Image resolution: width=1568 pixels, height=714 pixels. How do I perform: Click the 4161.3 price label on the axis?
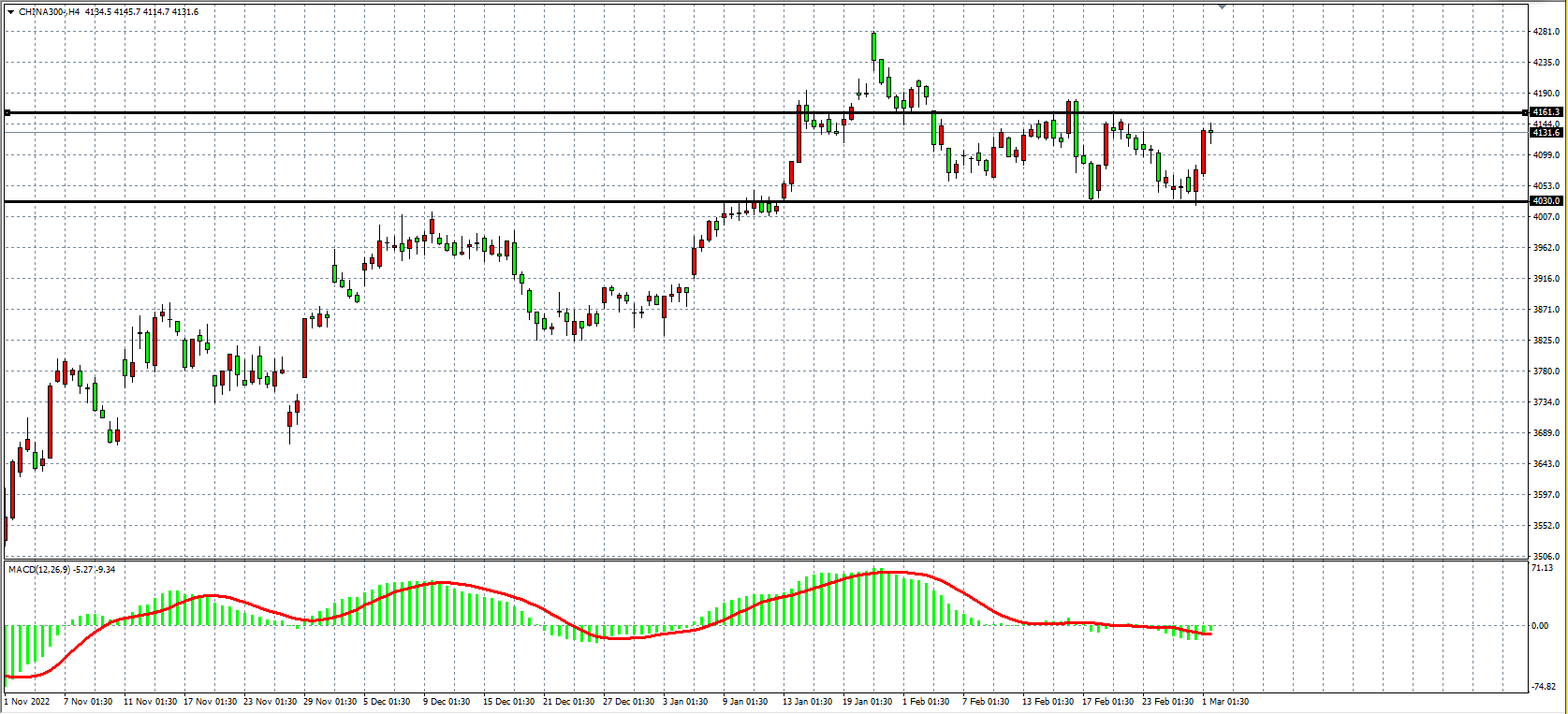(1546, 112)
